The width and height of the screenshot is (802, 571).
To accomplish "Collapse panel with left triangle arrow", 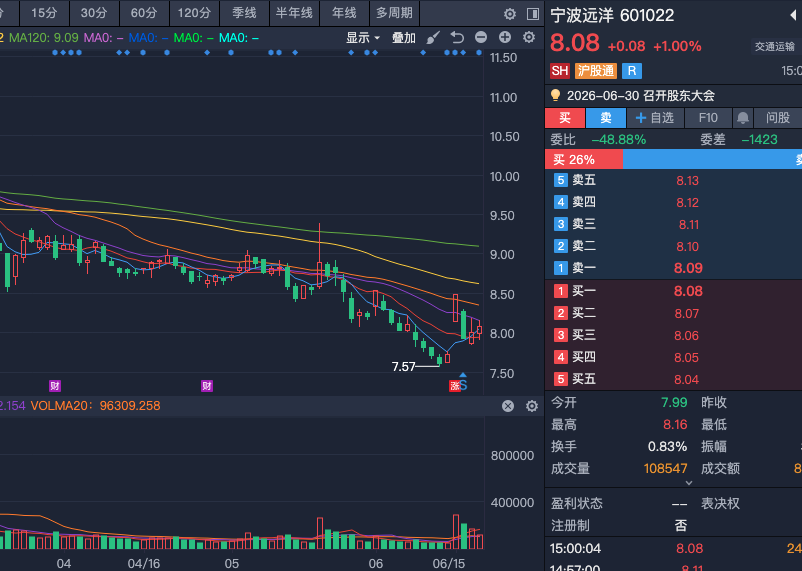I will pos(793,15).
